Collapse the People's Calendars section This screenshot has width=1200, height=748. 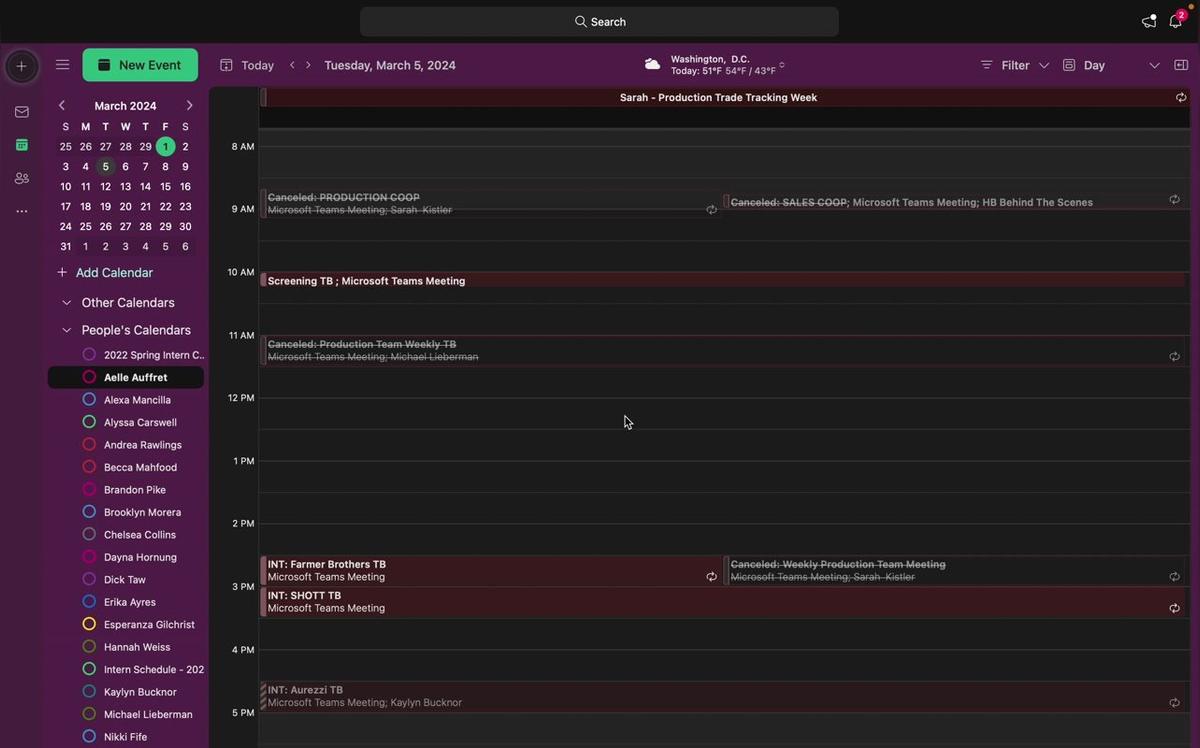pos(67,330)
